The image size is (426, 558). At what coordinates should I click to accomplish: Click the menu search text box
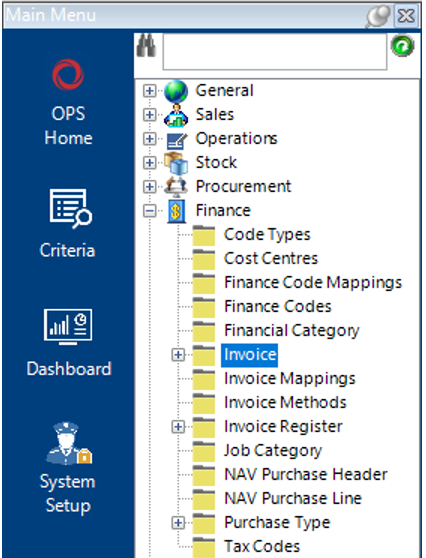pos(275,52)
